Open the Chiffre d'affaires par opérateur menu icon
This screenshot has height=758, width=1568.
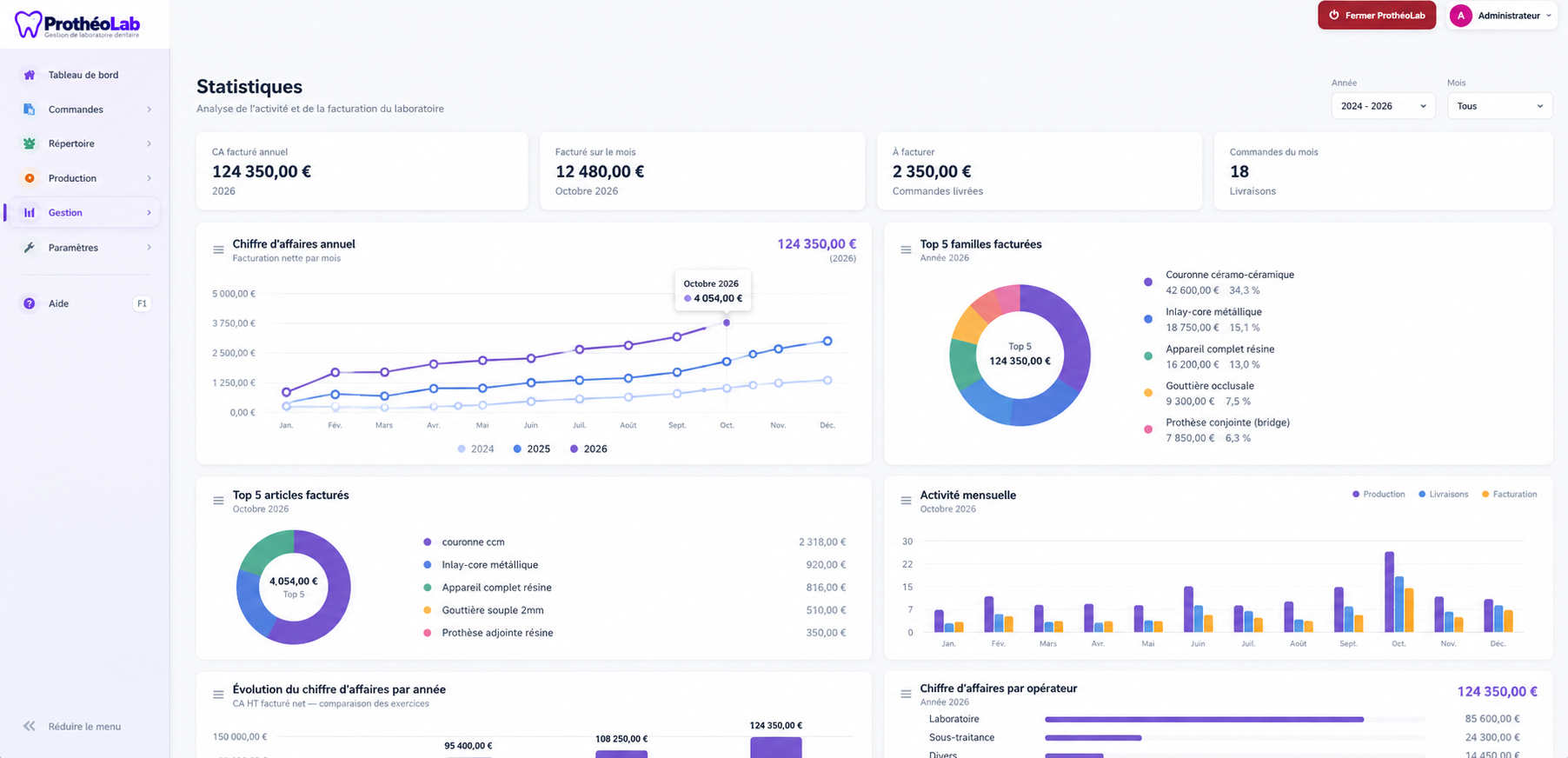coord(906,694)
